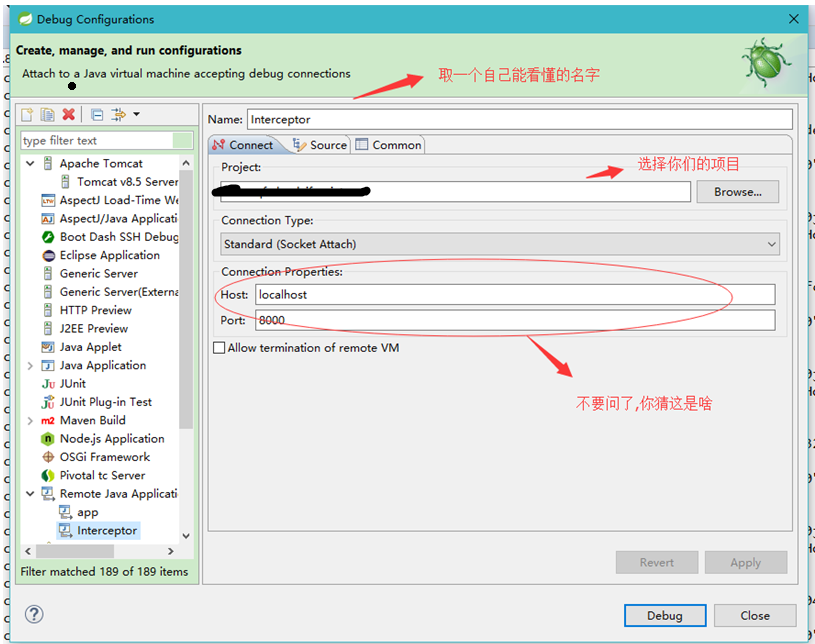This screenshot has width=815, height=644.
Task: Click the Eclipse Application icon
Action: (48, 255)
